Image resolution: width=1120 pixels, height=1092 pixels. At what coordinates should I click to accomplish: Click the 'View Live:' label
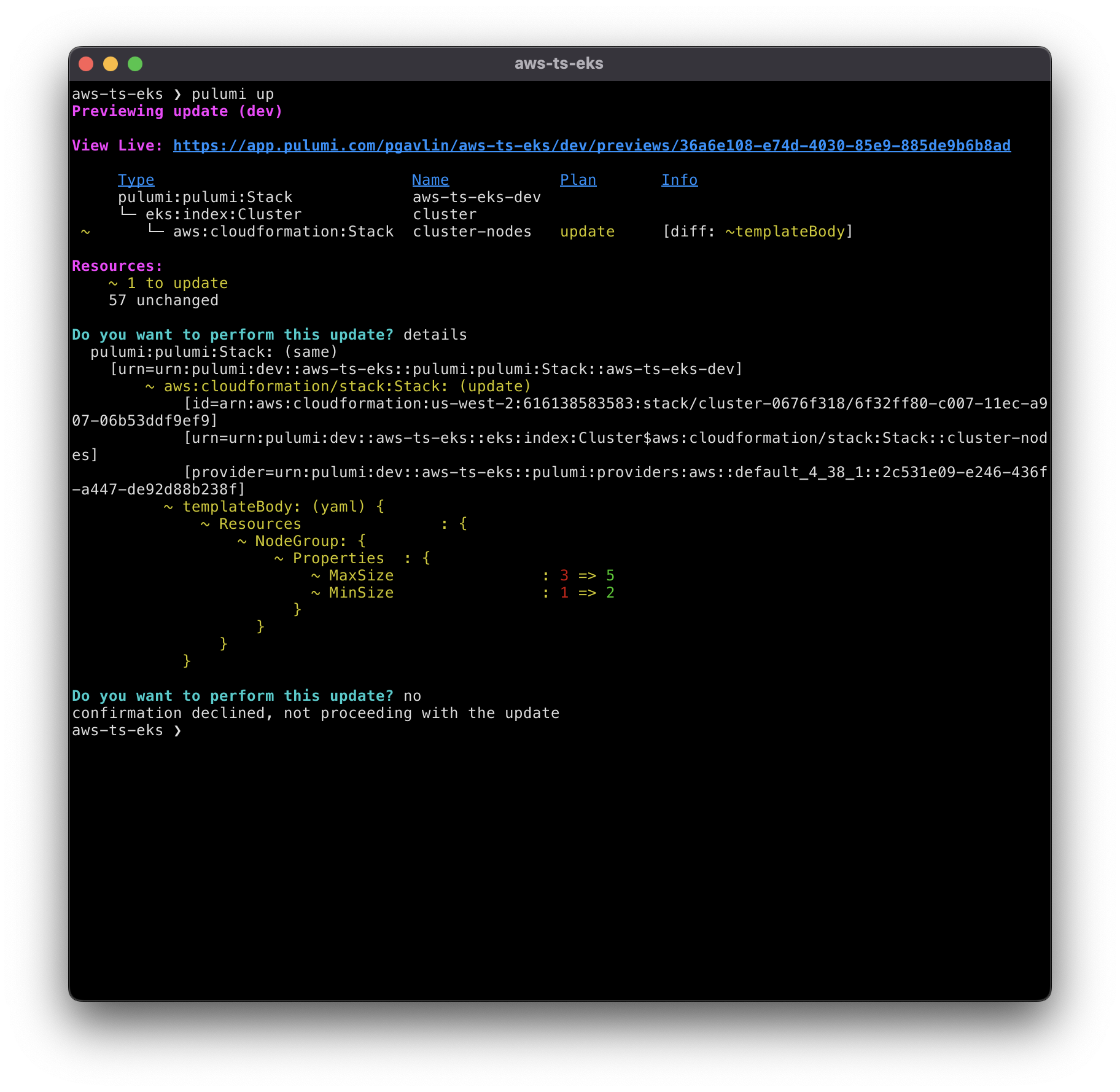coord(117,146)
